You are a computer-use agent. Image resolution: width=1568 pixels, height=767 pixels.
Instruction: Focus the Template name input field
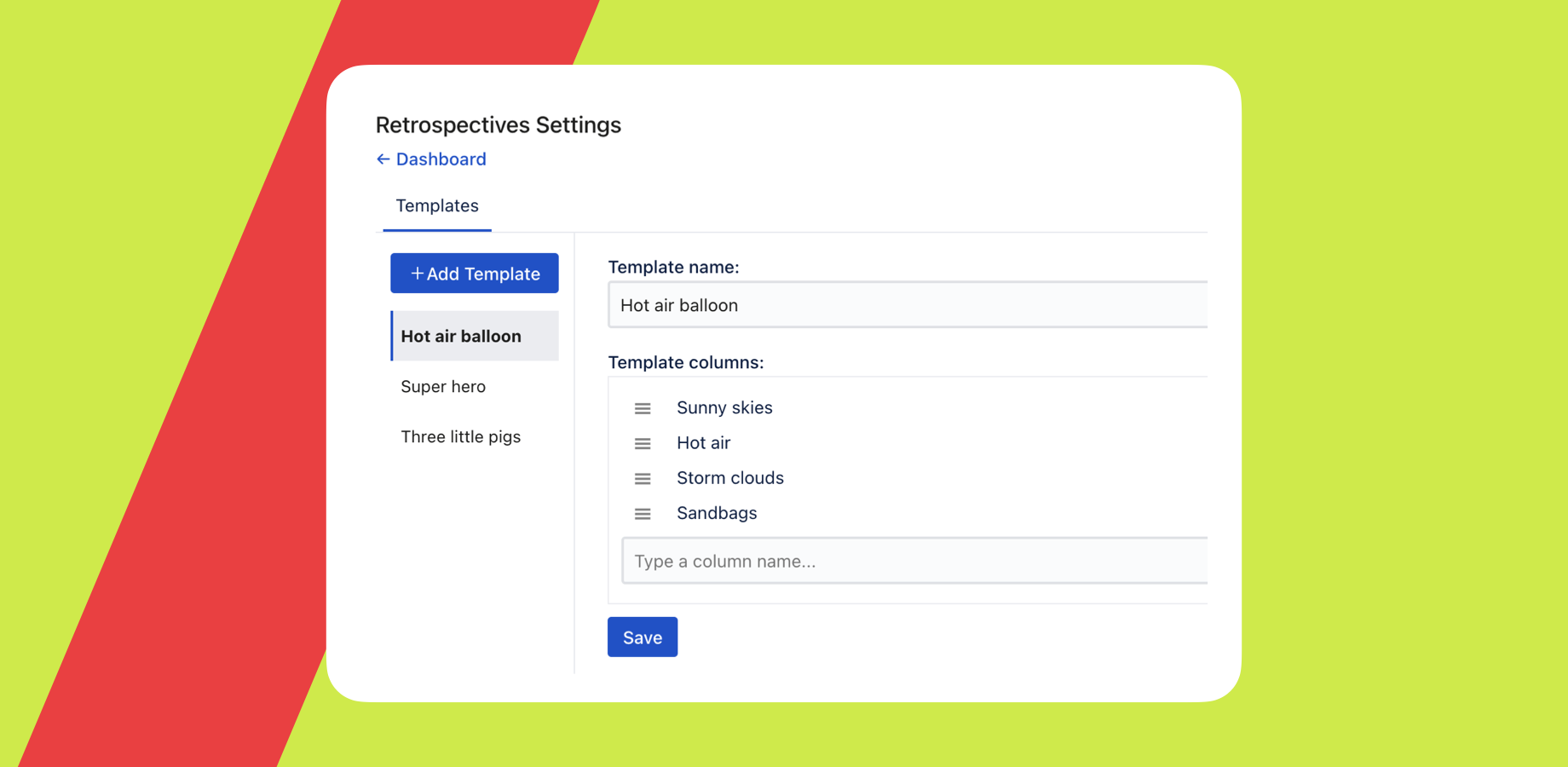point(908,305)
